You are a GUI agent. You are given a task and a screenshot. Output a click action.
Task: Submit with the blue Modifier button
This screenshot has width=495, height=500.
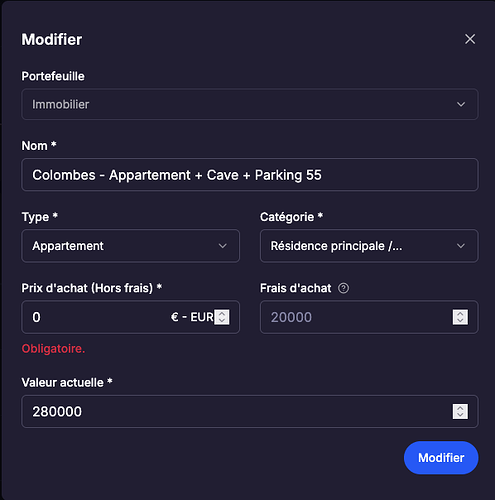point(441,458)
